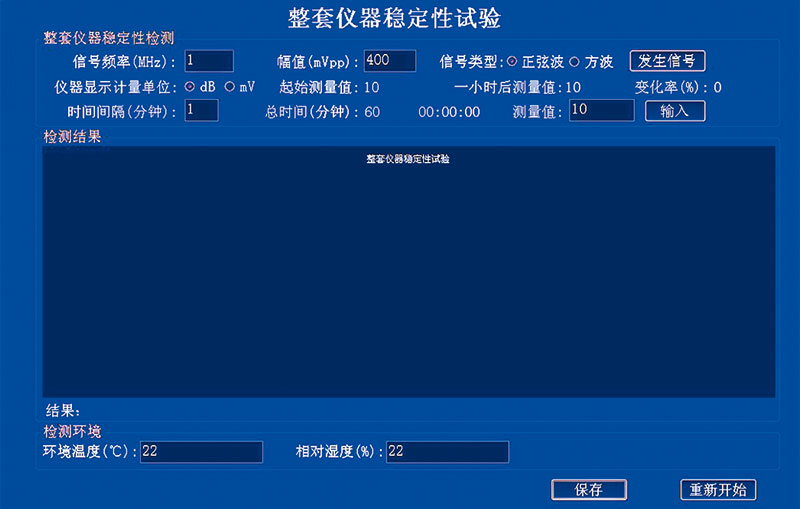Choose dB as the display unit
The height and width of the screenshot is (509, 800).
pos(190,87)
